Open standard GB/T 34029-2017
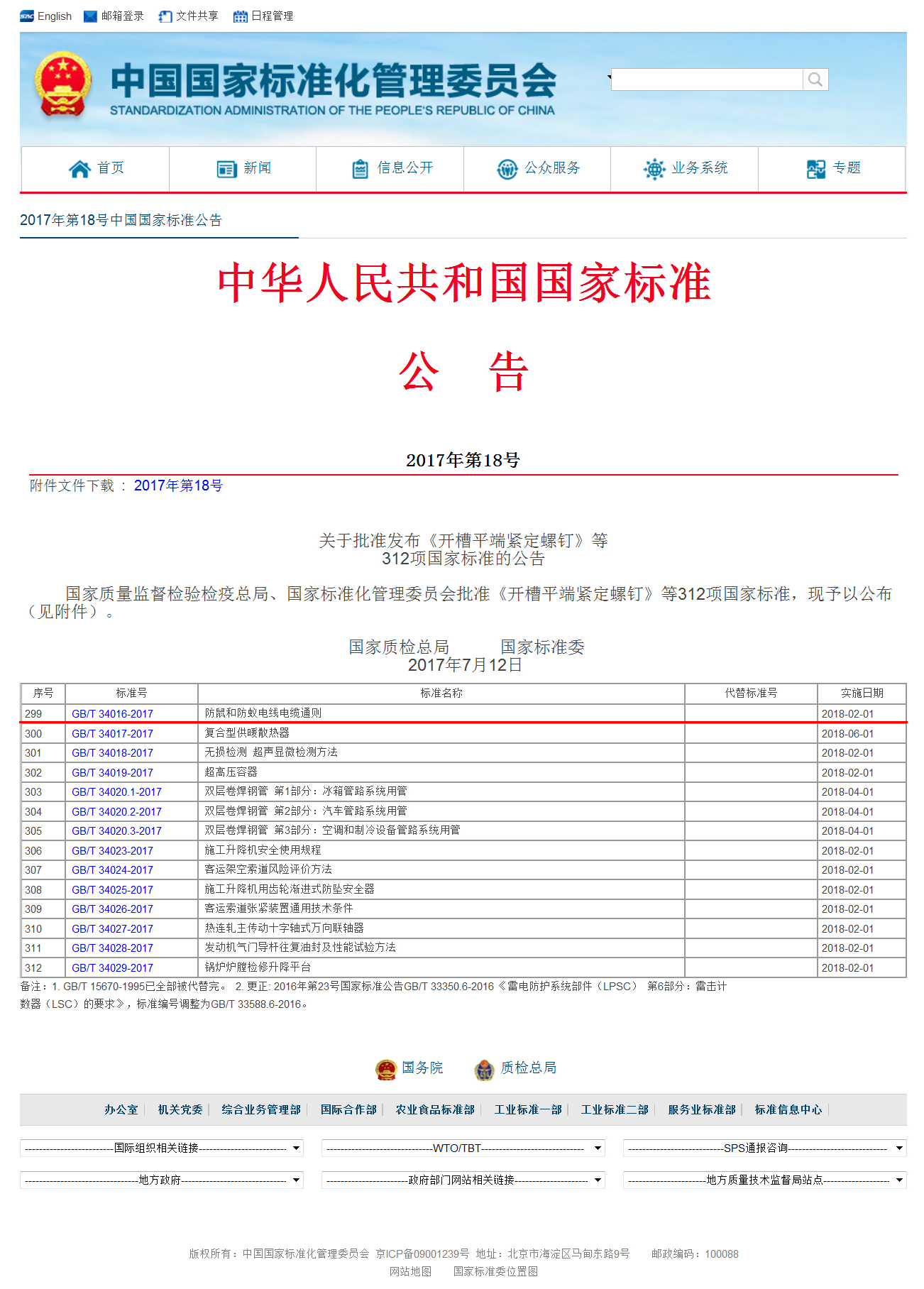Image resolution: width=924 pixels, height=1289 pixels. pyautogui.click(x=112, y=968)
